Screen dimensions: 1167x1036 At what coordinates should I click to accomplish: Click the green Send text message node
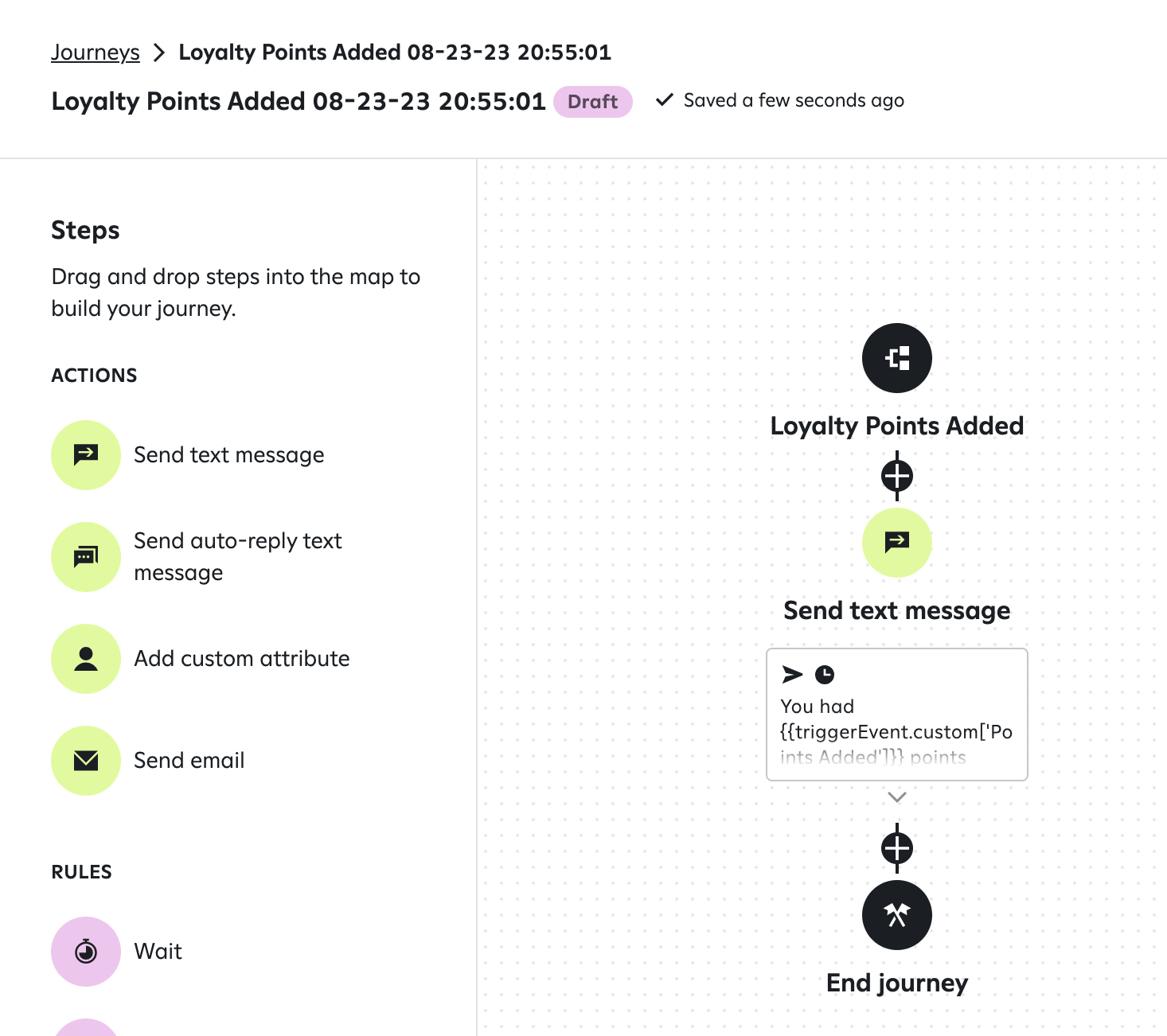[897, 543]
